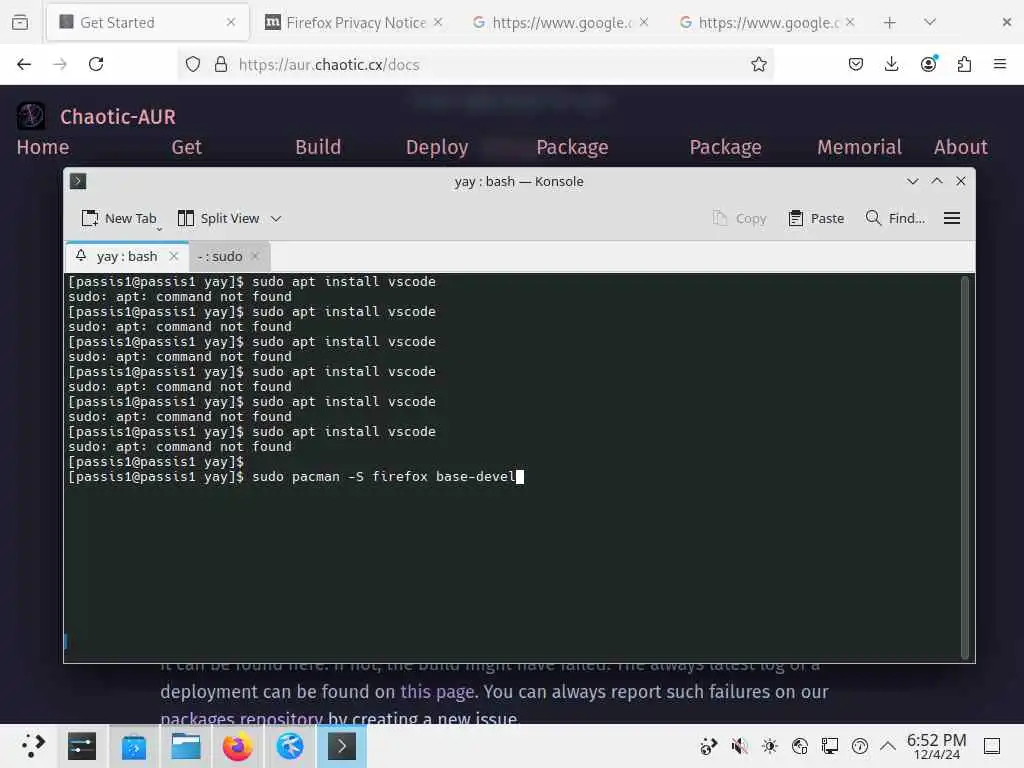This screenshot has width=1024, height=768.
Task: Open the Chaotic-AUR Home link
Action: coord(42,147)
